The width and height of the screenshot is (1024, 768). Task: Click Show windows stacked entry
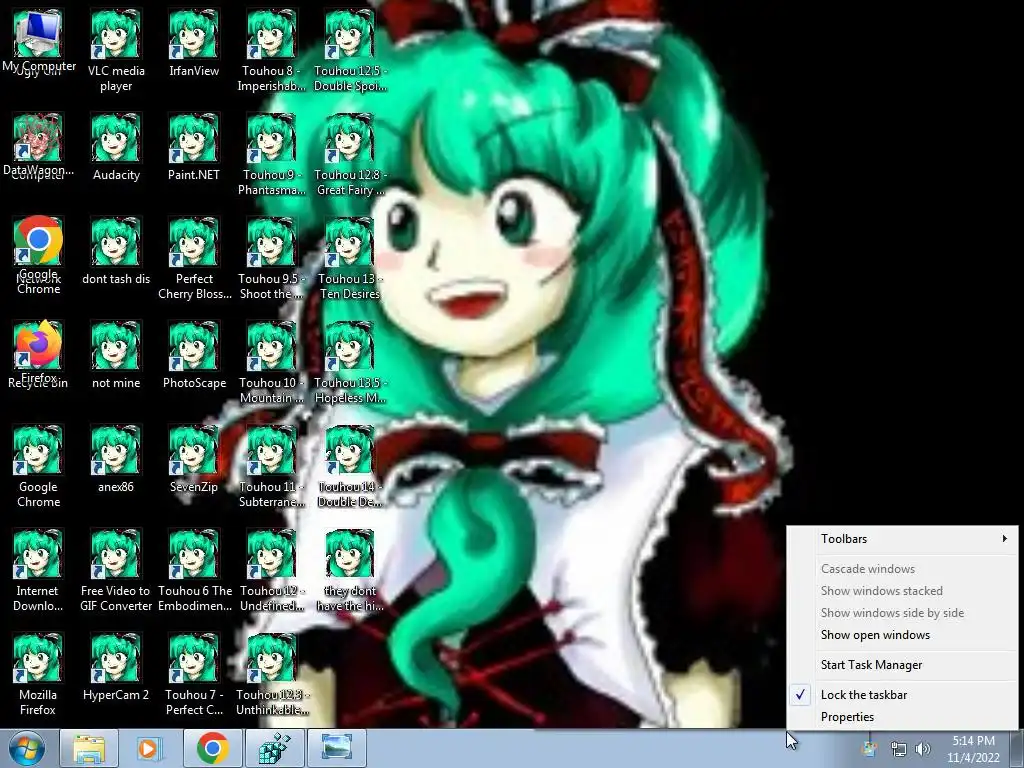pyautogui.click(x=903, y=591)
